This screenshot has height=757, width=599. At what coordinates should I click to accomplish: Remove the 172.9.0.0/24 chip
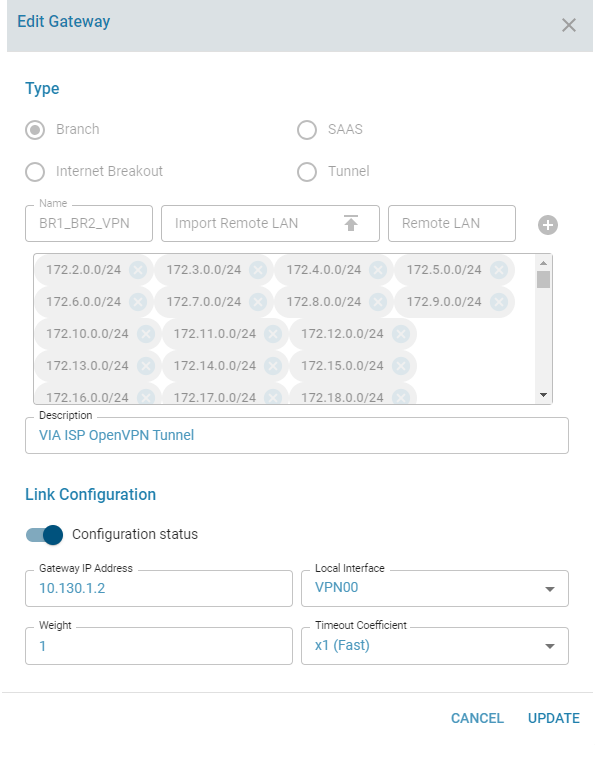point(499,302)
